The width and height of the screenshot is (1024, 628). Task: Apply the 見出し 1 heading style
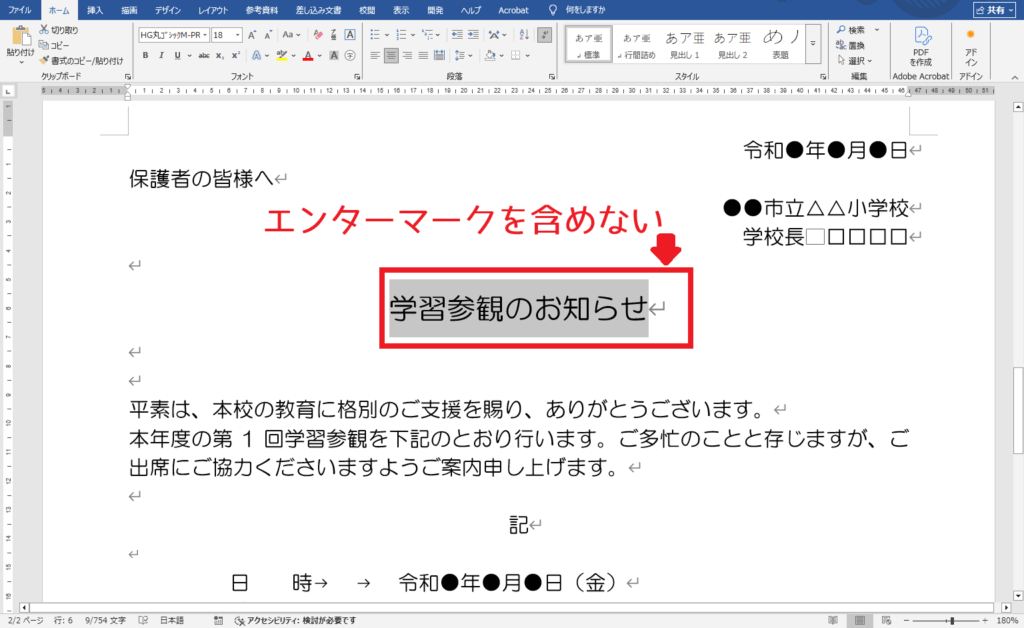point(686,44)
